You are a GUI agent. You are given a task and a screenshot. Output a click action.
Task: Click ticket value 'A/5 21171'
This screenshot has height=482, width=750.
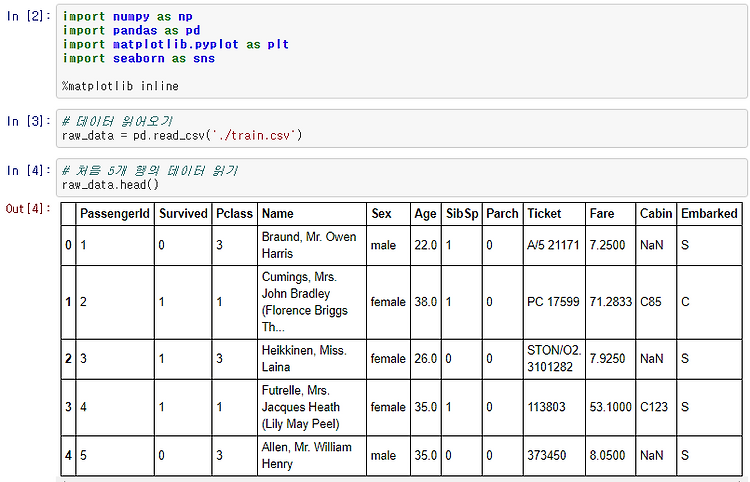[553, 245]
